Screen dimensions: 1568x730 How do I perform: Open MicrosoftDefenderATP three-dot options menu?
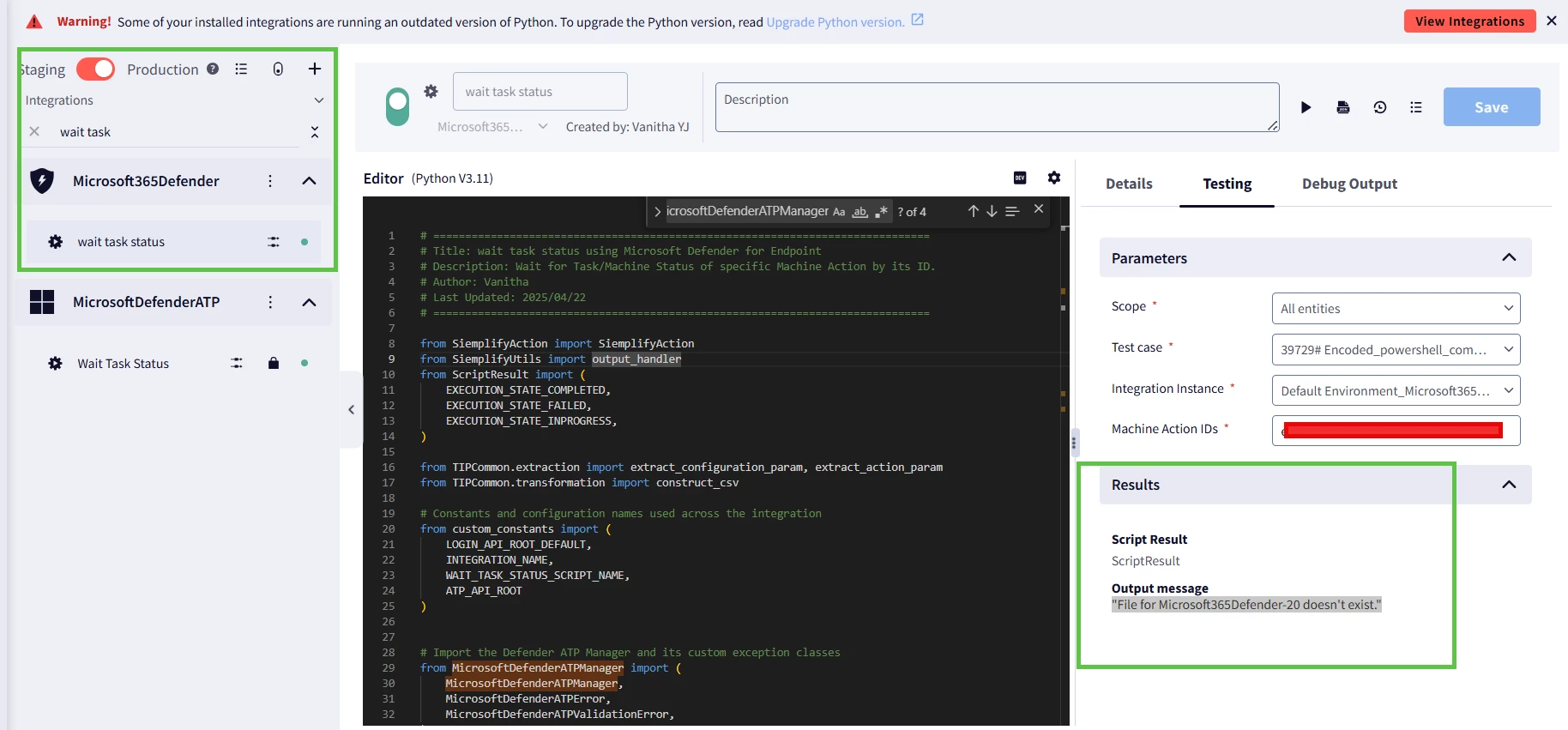pos(270,302)
